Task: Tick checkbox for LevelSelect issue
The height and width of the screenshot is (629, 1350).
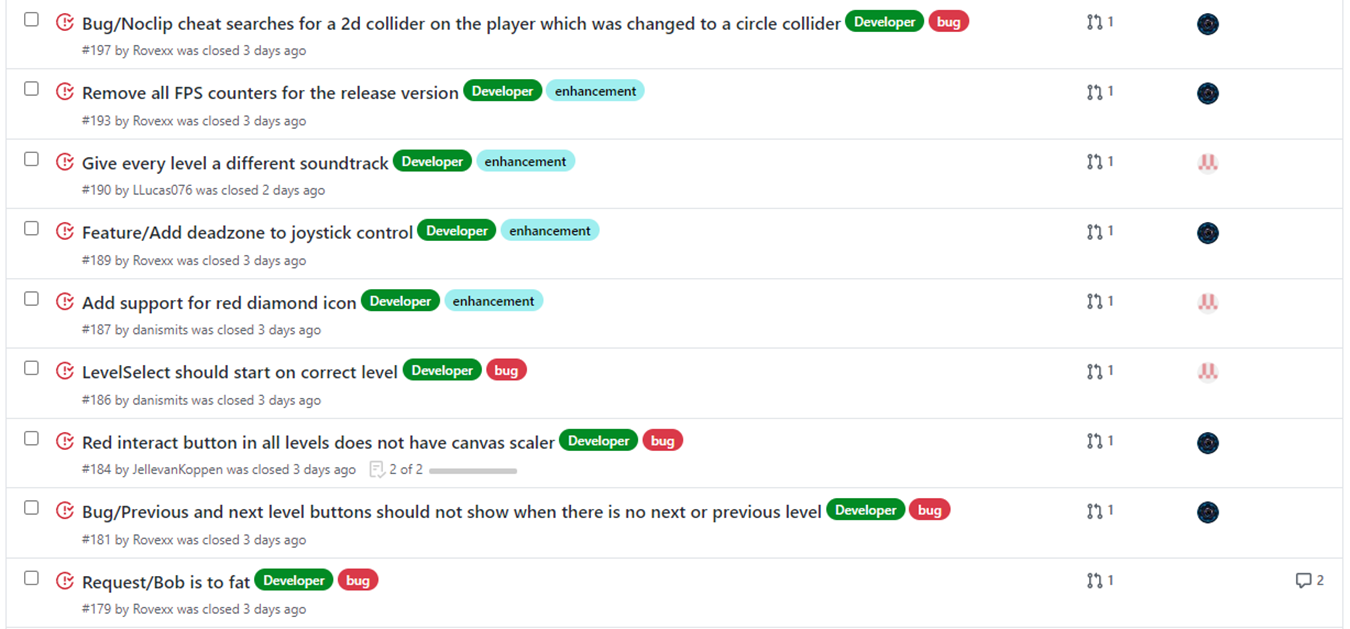Action: pos(31,368)
